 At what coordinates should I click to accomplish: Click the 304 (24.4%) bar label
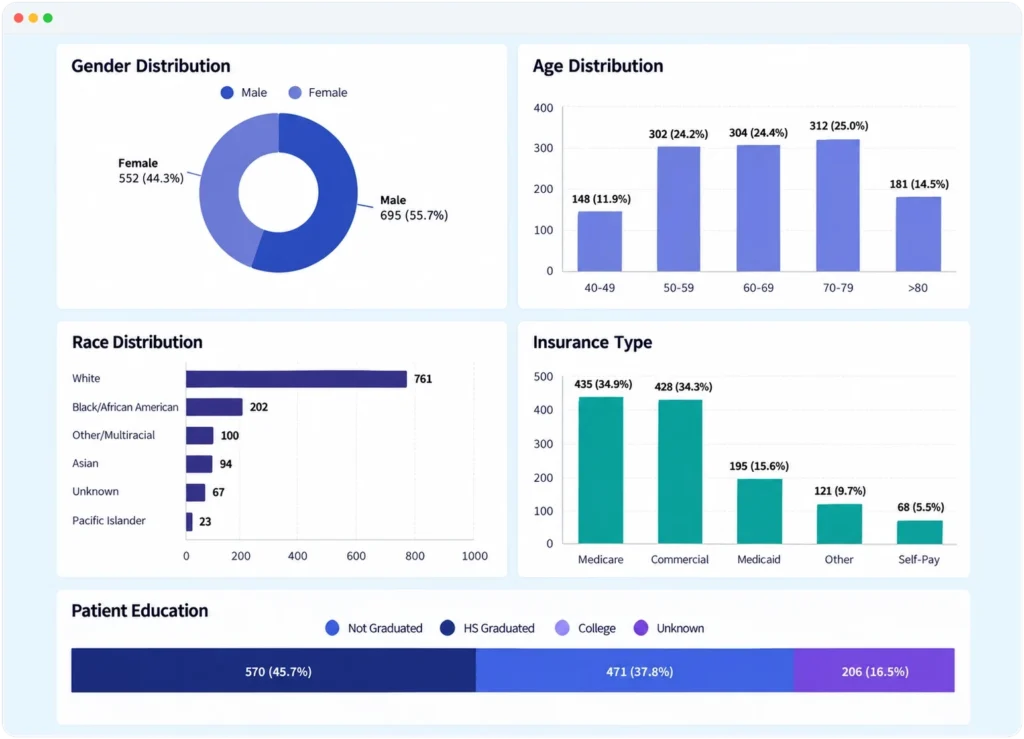pos(758,133)
